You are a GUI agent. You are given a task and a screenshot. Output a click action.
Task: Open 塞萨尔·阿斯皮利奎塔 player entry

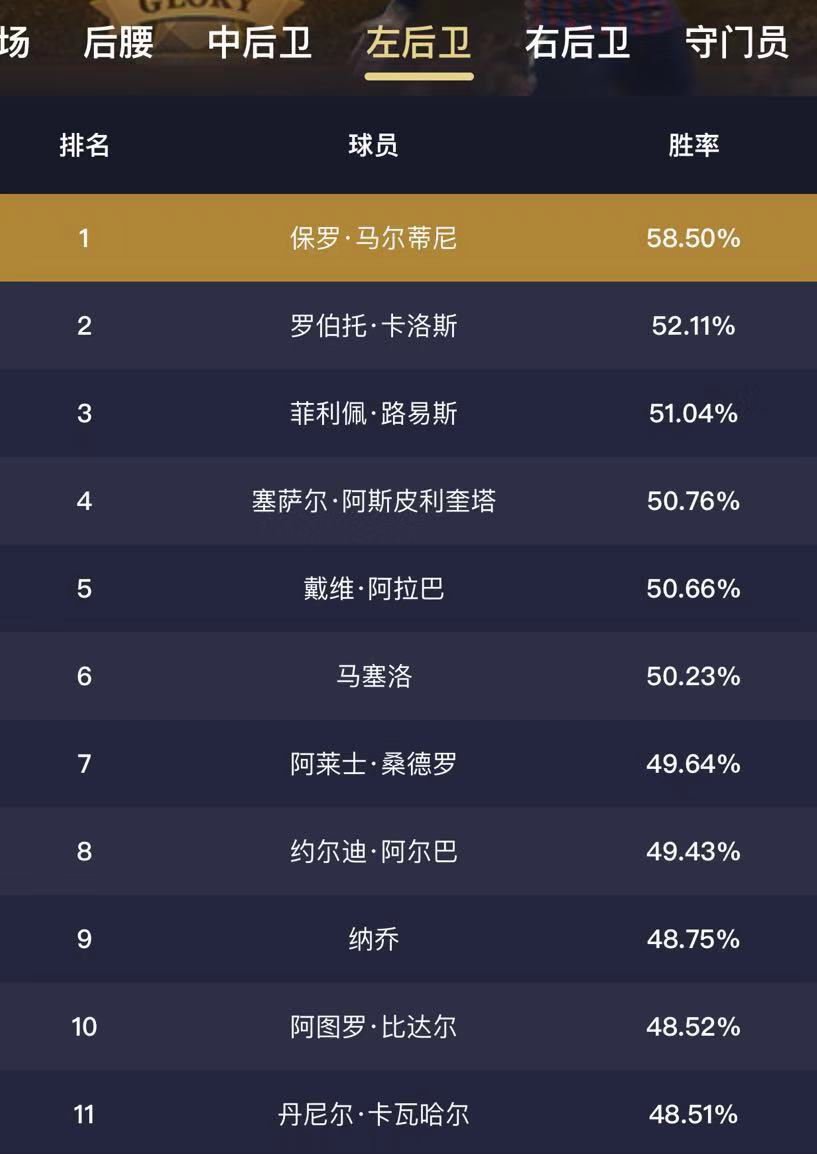tap(373, 501)
